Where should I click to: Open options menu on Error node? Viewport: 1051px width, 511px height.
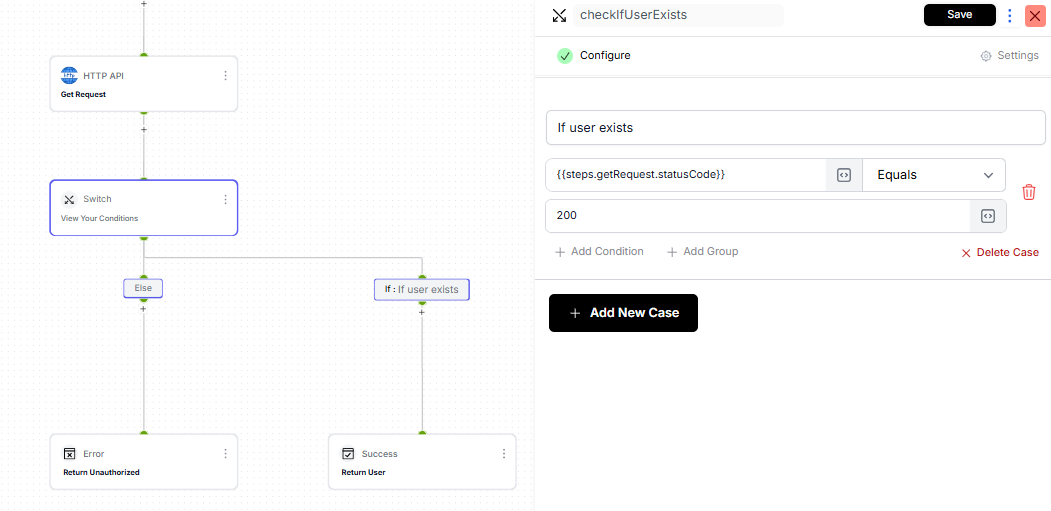225,453
